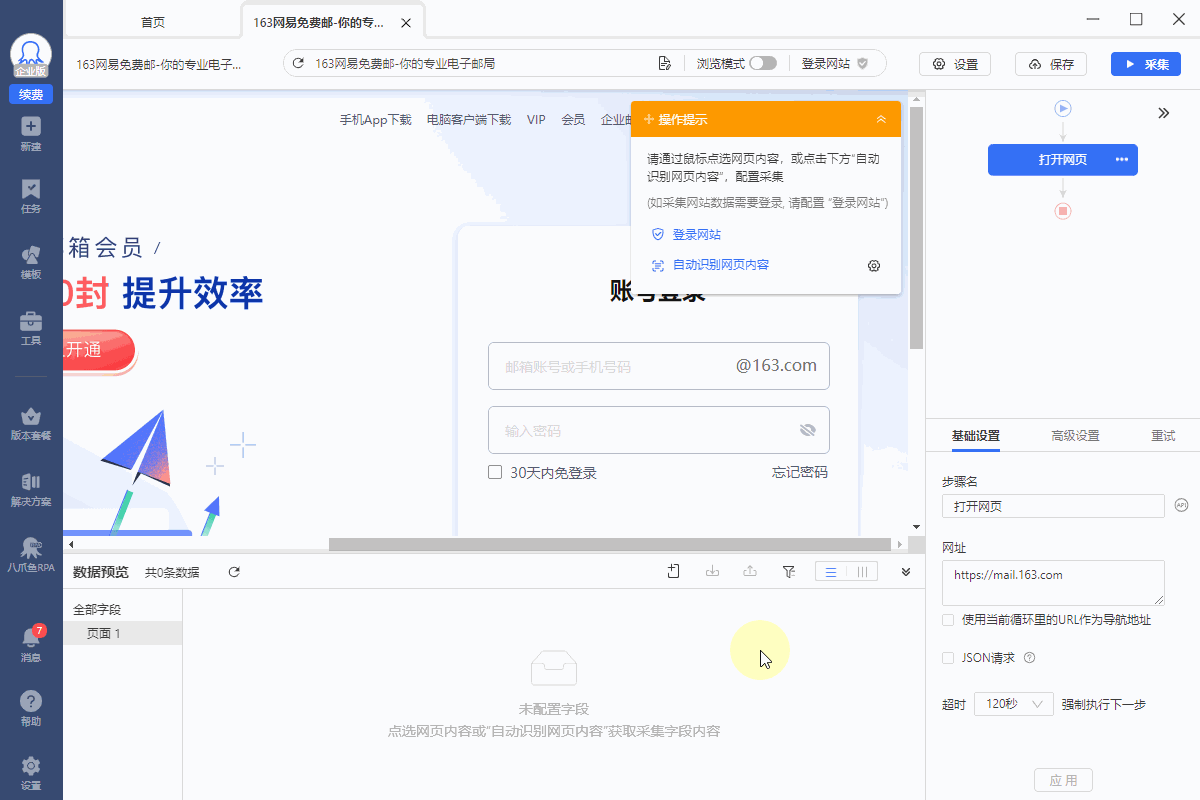The height and width of the screenshot is (800, 1200).
Task: Open the 八爪鱼RPA sidebar icon
Action: coord(31,555)
